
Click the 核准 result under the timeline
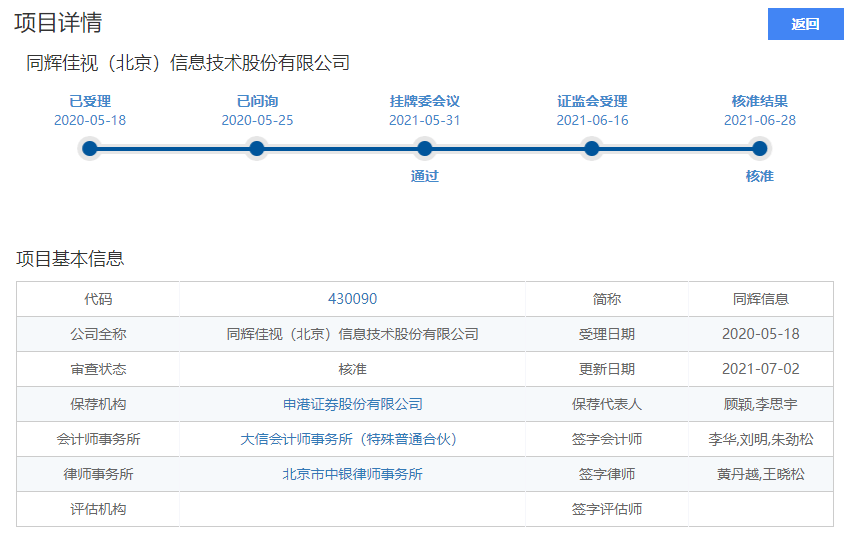pyautogui.click(x=759, y=176)
